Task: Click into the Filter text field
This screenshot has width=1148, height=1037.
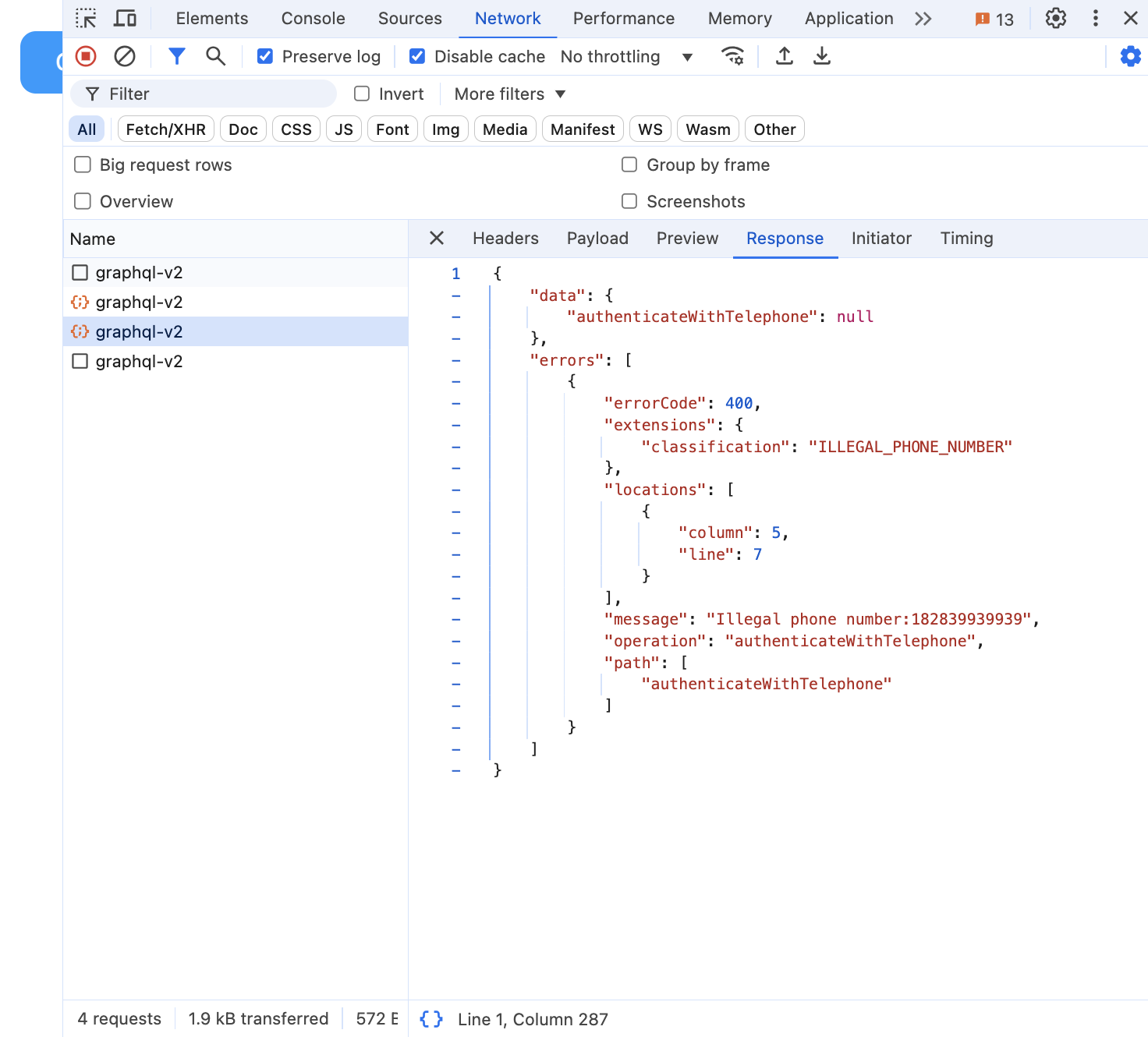Action: pos(204,94)
